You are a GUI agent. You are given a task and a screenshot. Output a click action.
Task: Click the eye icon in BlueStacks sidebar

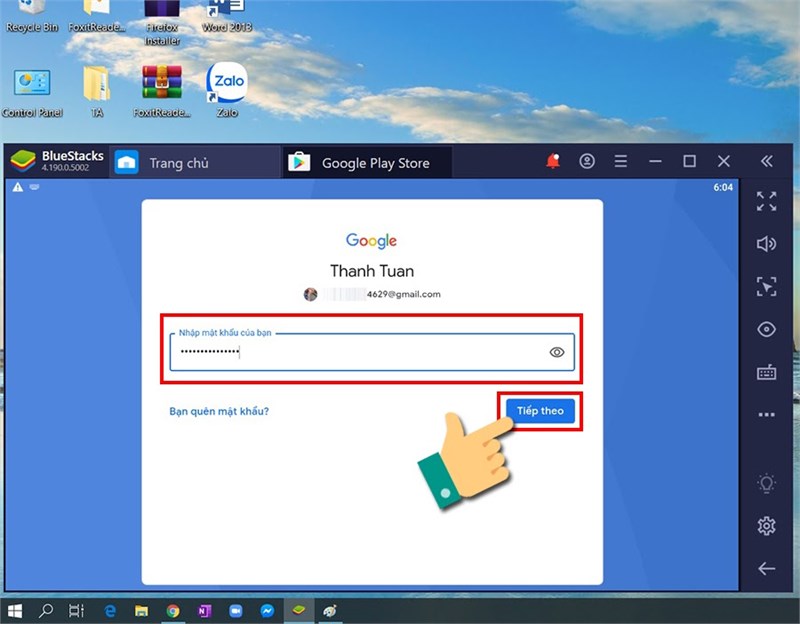766,330
